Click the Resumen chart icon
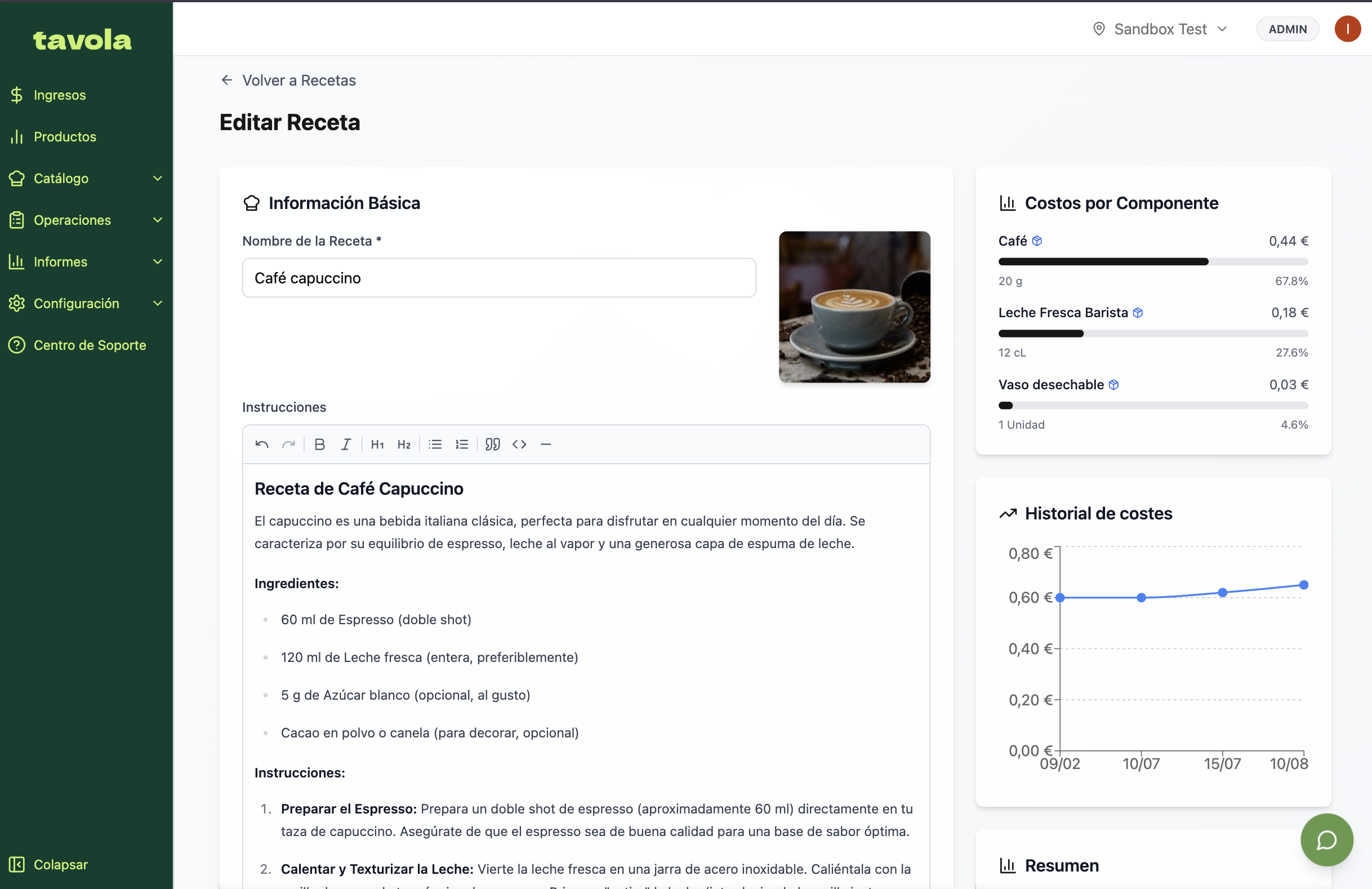1372x889 pixels. (1008, 865)
